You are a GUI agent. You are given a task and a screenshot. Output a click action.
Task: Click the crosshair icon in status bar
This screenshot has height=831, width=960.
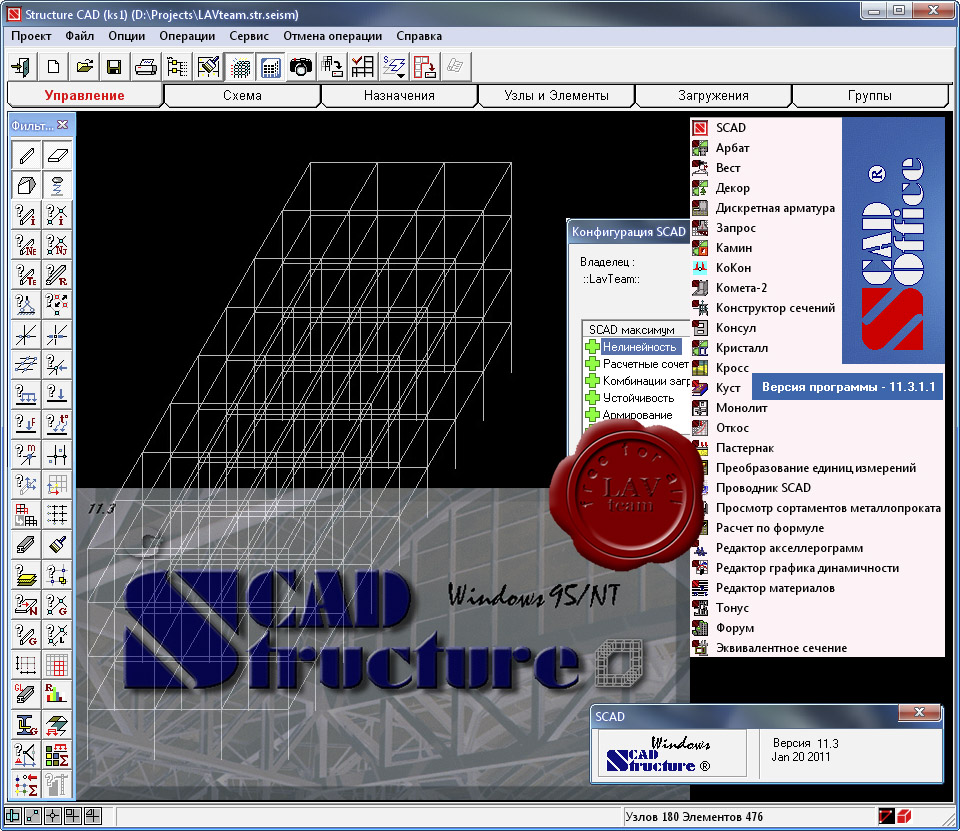point(53,816)
